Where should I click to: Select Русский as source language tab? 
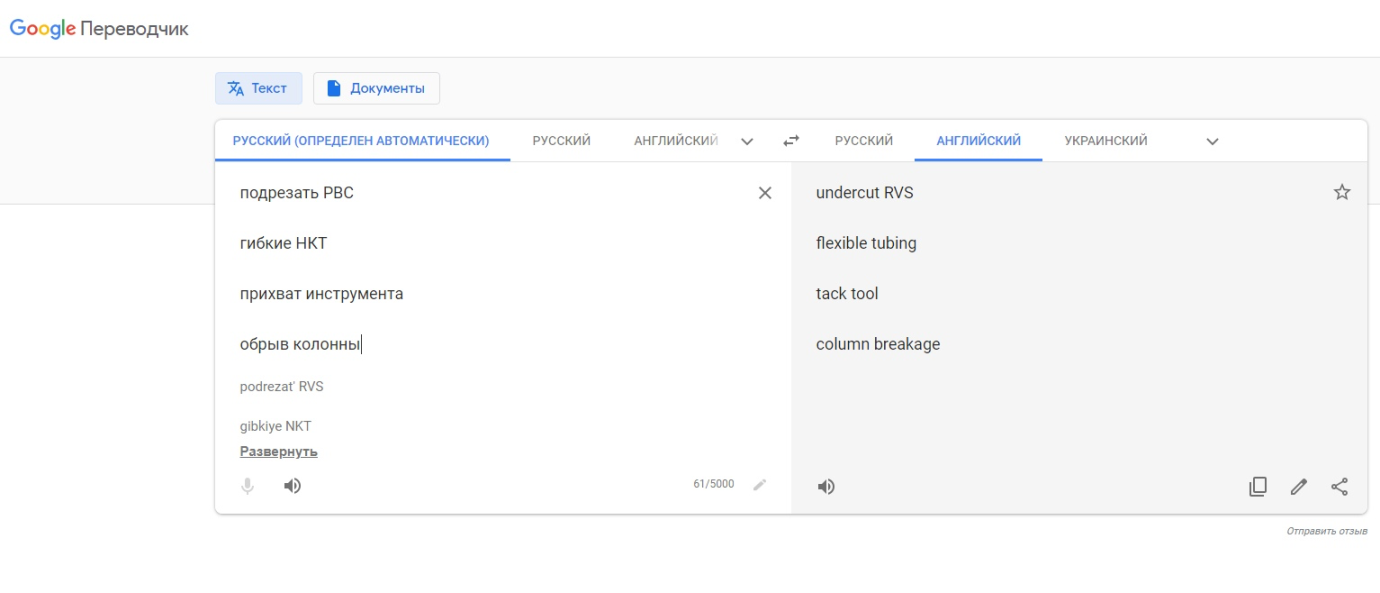pos(561,141)
